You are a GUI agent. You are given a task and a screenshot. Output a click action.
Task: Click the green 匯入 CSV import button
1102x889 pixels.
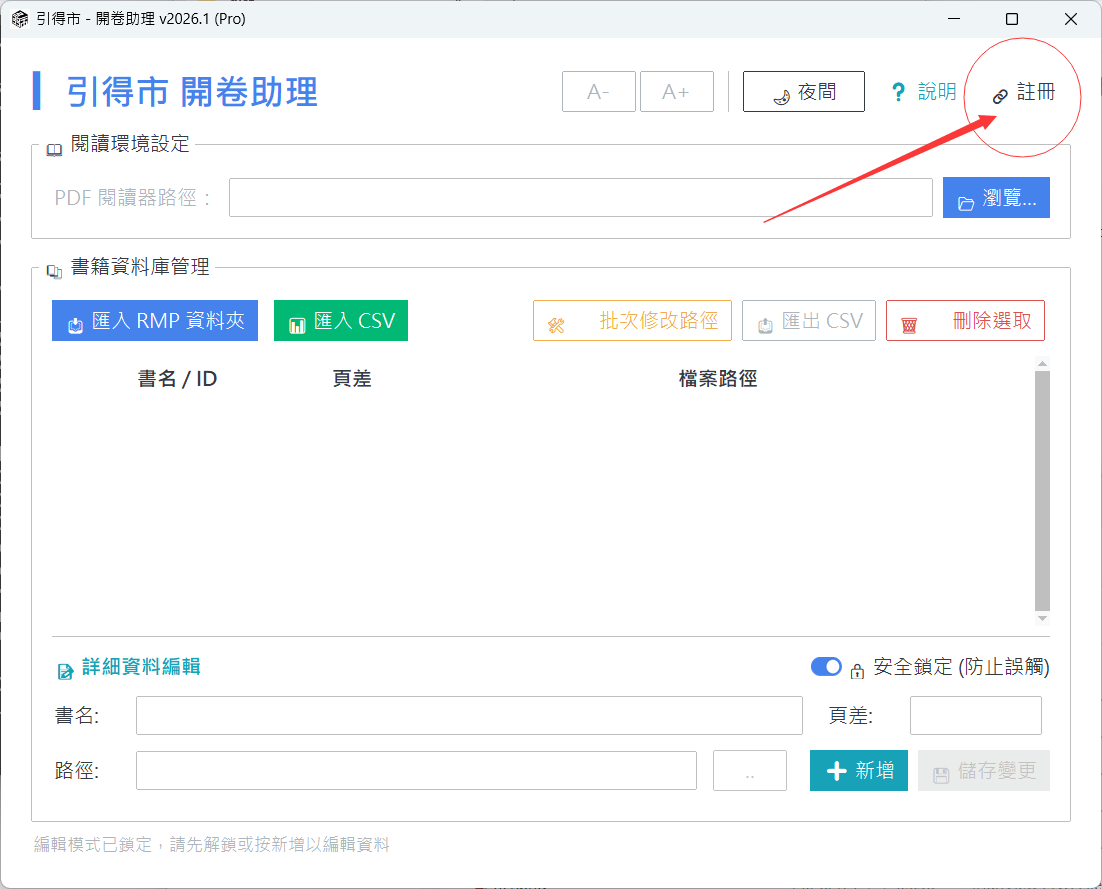tap(341, 321)
